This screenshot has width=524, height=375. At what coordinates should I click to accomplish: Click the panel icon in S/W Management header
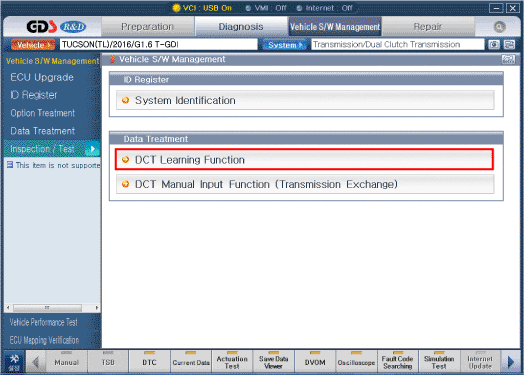508,59
